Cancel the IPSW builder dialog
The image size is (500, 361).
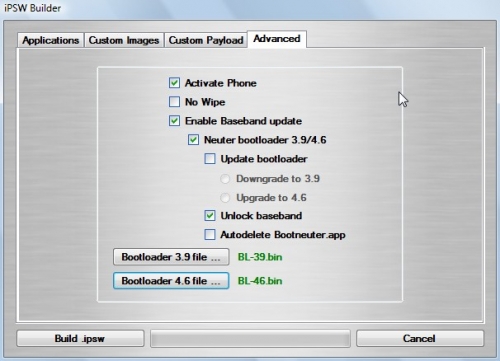[x=420, y=339]
